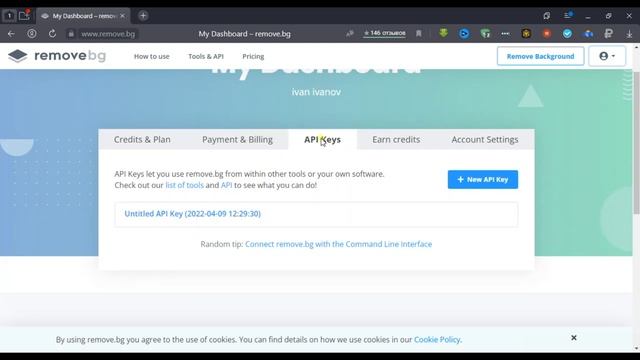Screen dimensions: 640x360
Task: Dismiss the cookie notice with X
Action: coord(574,338)
